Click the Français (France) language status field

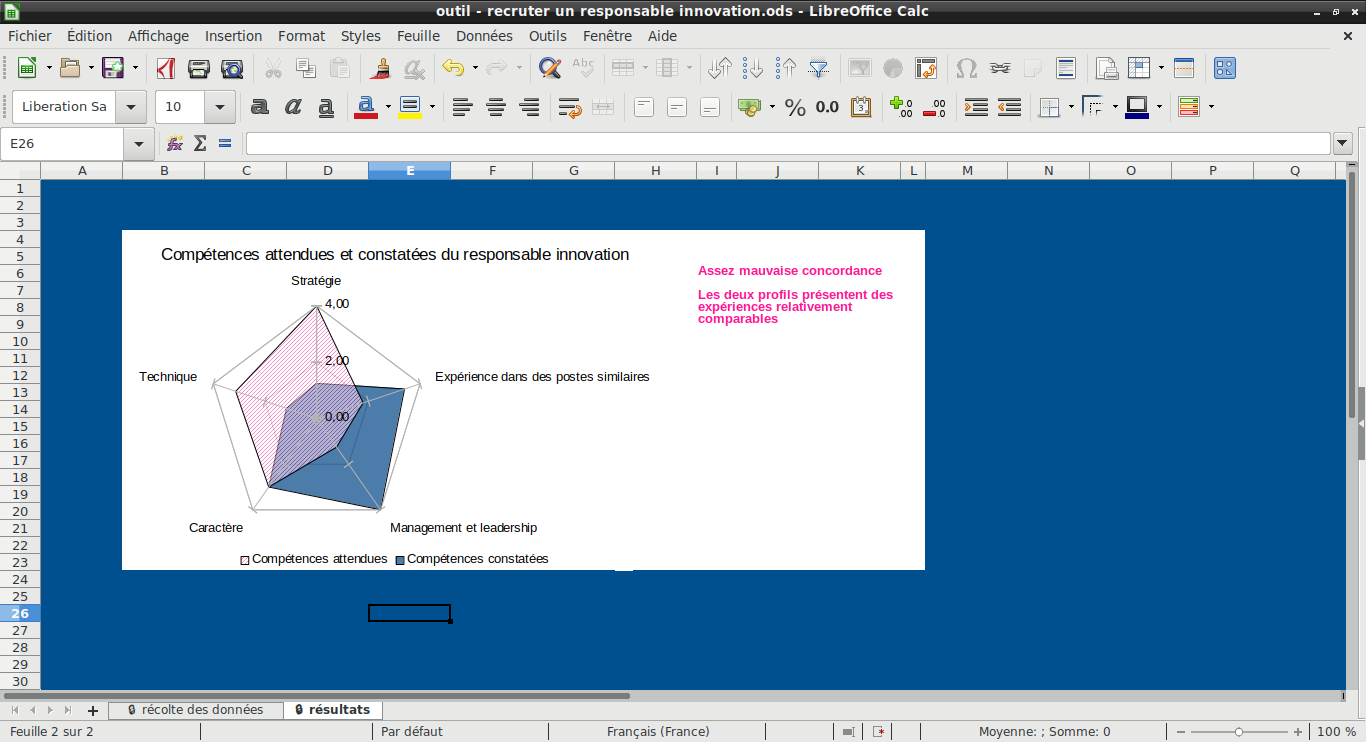click(658, 731)
